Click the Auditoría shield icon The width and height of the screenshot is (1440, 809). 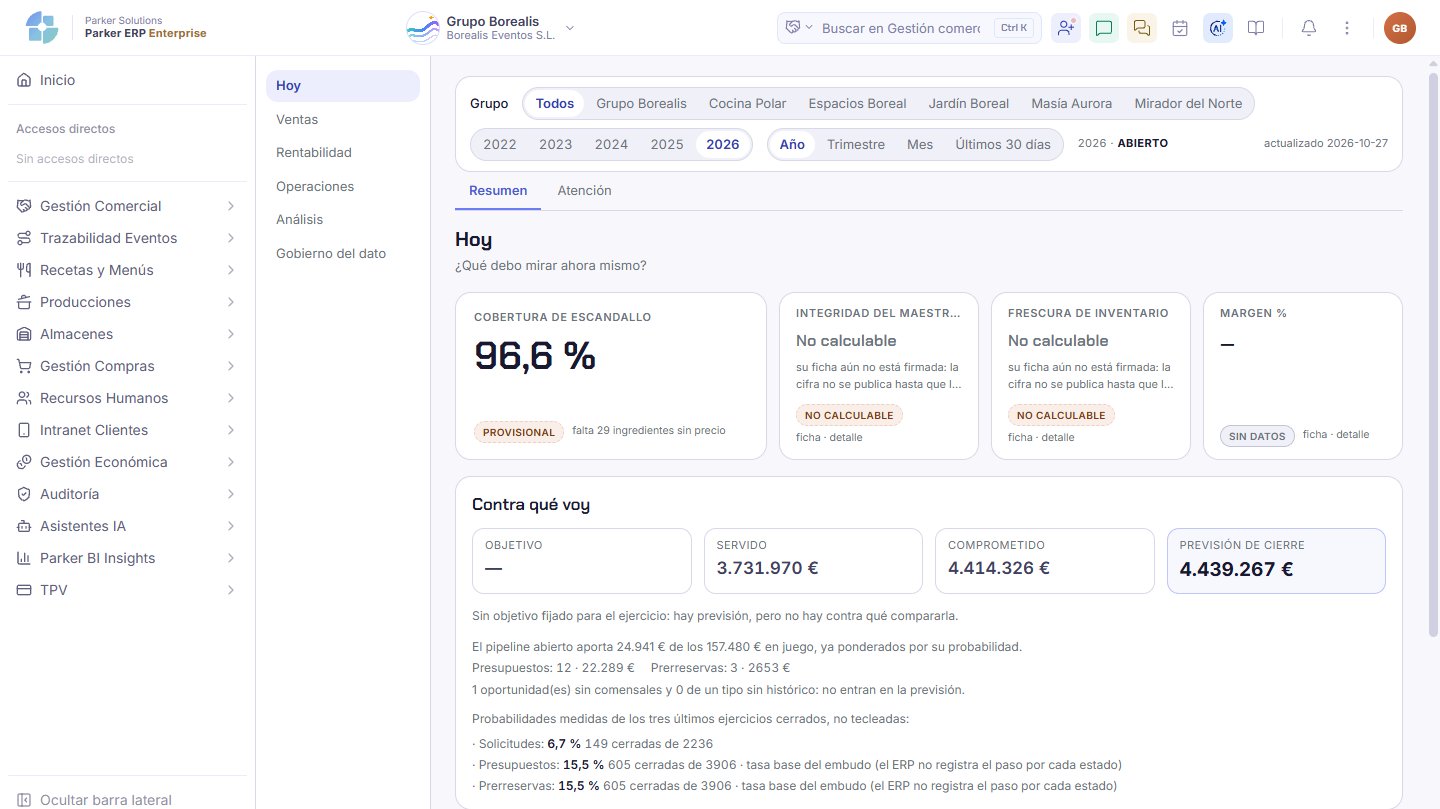pyautogui.click(x=24, y=494)
